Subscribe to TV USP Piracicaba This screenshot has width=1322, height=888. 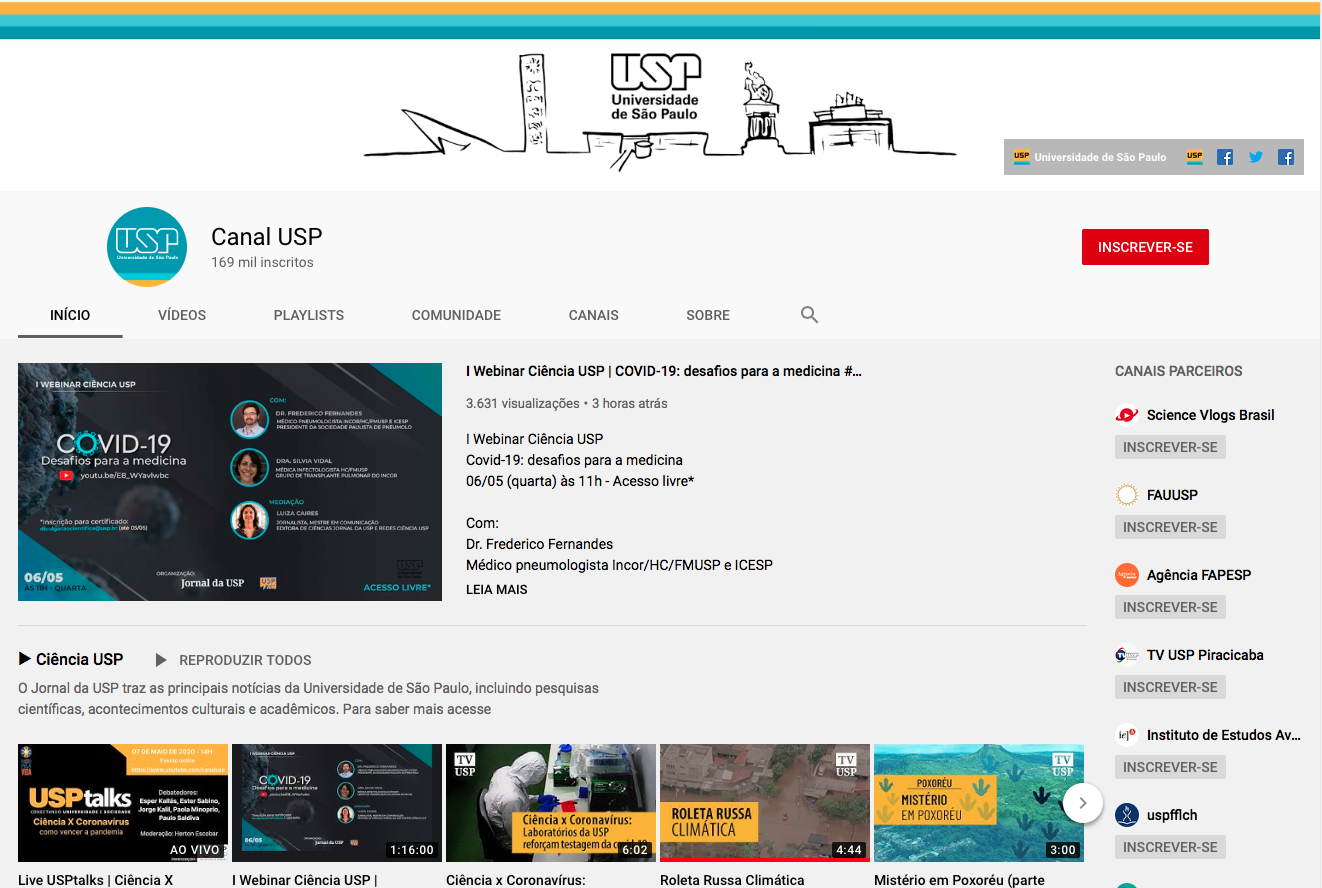pyautogui.click(x=1170, y=687)
